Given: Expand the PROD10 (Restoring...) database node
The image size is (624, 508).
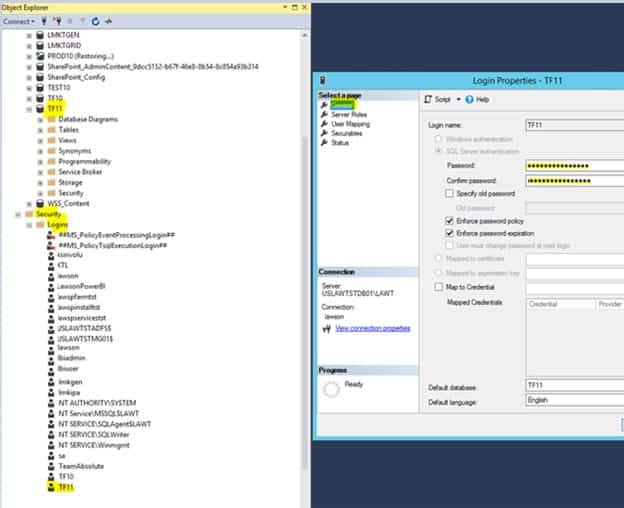Looking at the screenshot, I should pos(29,56).
